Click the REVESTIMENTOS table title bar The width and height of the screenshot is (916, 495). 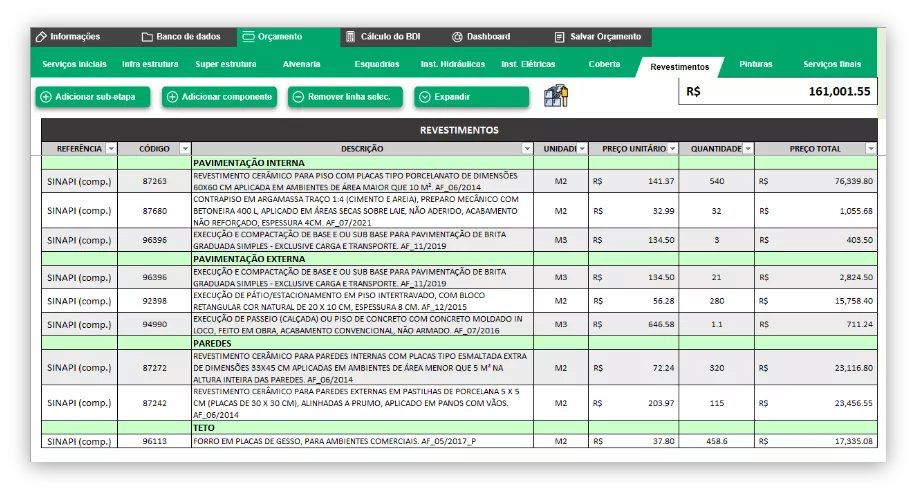point(459,130)
